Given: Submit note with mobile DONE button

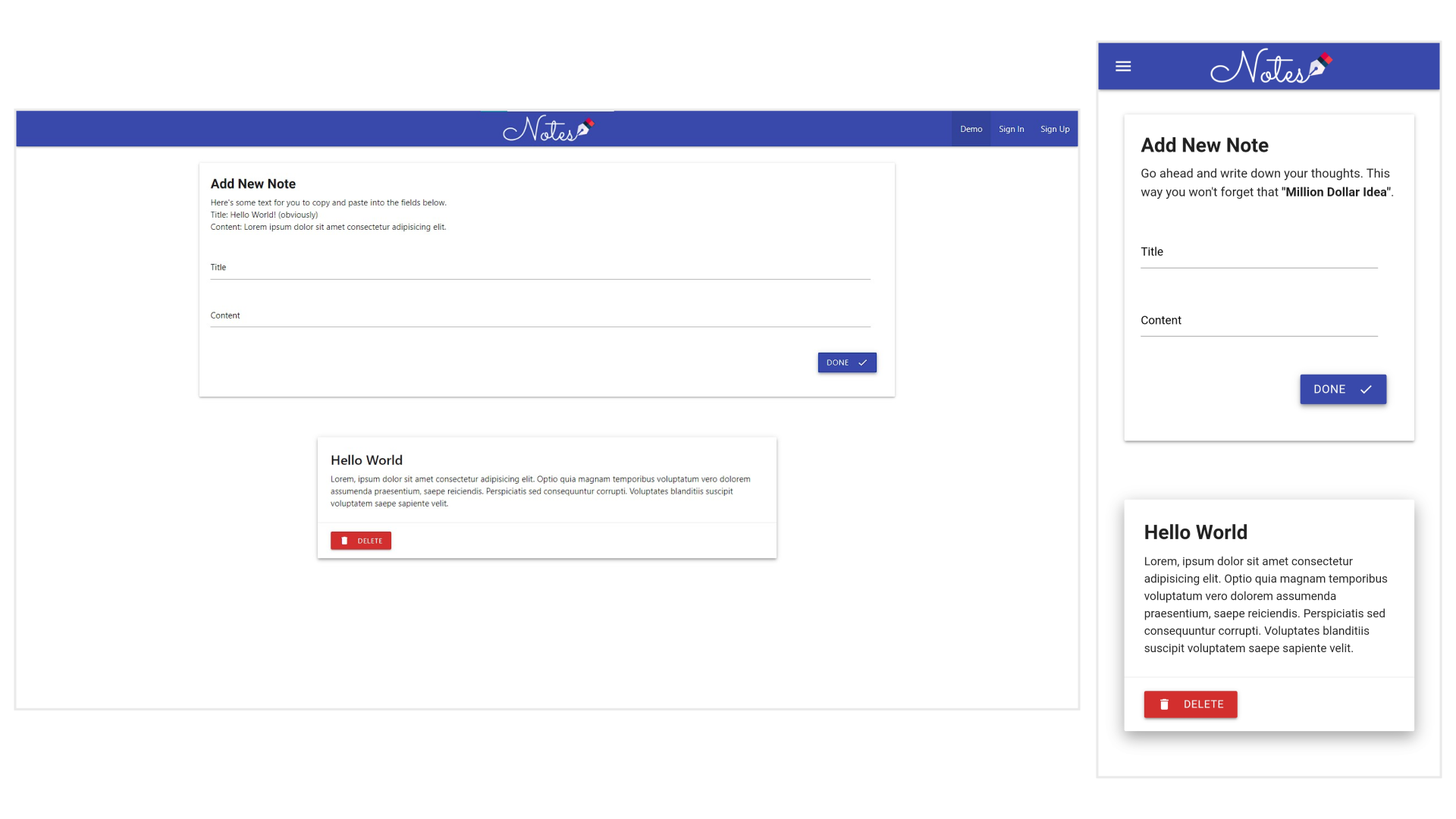Looking at the screenshot, I should tap(1343, 389).
